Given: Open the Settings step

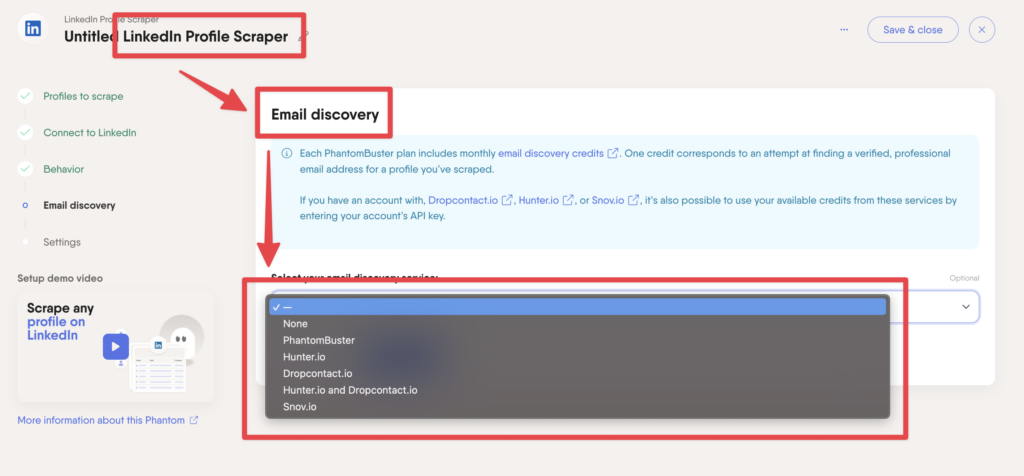Looking at the screenshot, I should [x=62, y=242].
